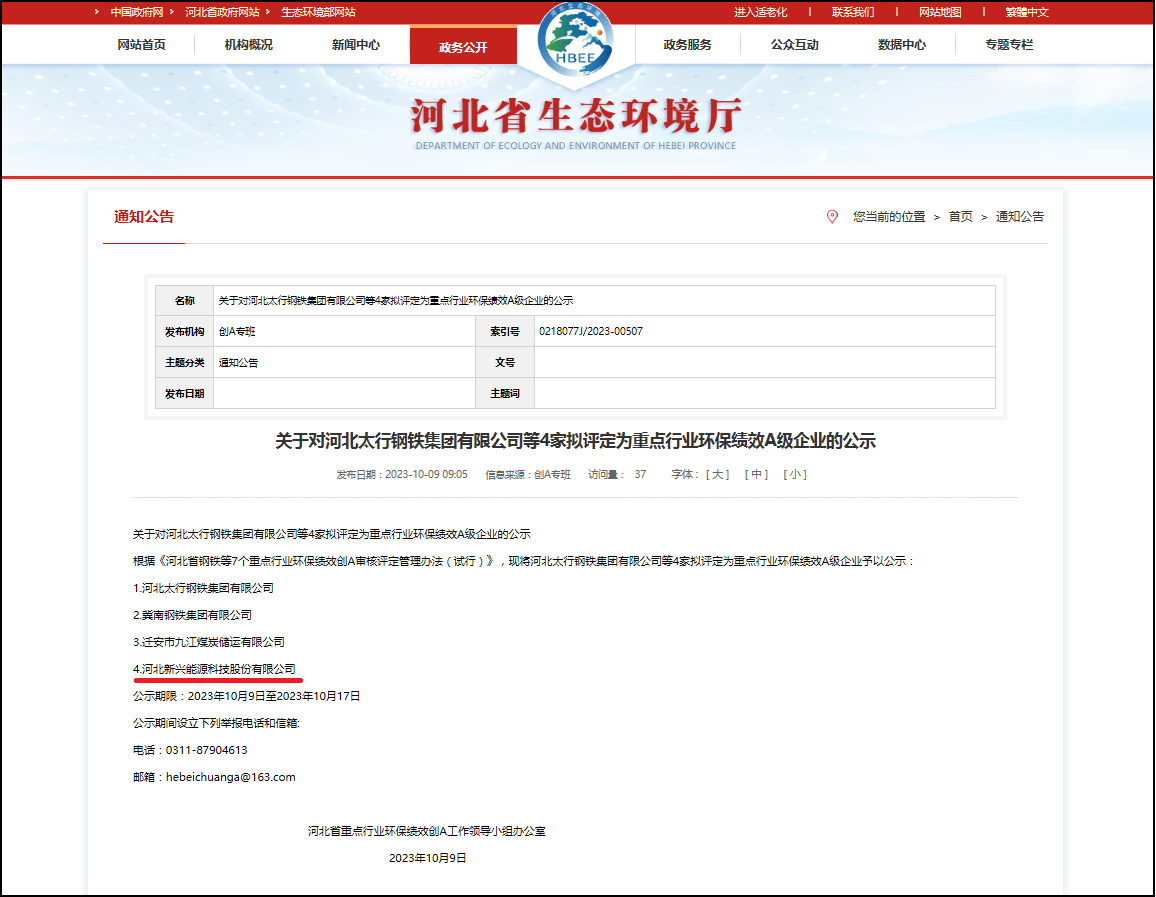This screenshot has height=897, width=1156.
Task: Click 进入适老化 mode link
Action: [760, 12]
